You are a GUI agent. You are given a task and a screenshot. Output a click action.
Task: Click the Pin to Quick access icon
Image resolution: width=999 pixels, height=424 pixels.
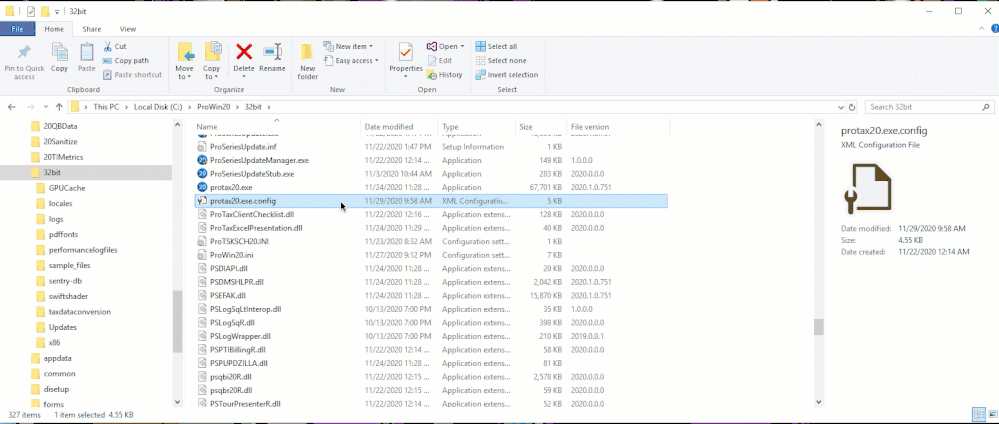tap(24, 53)
